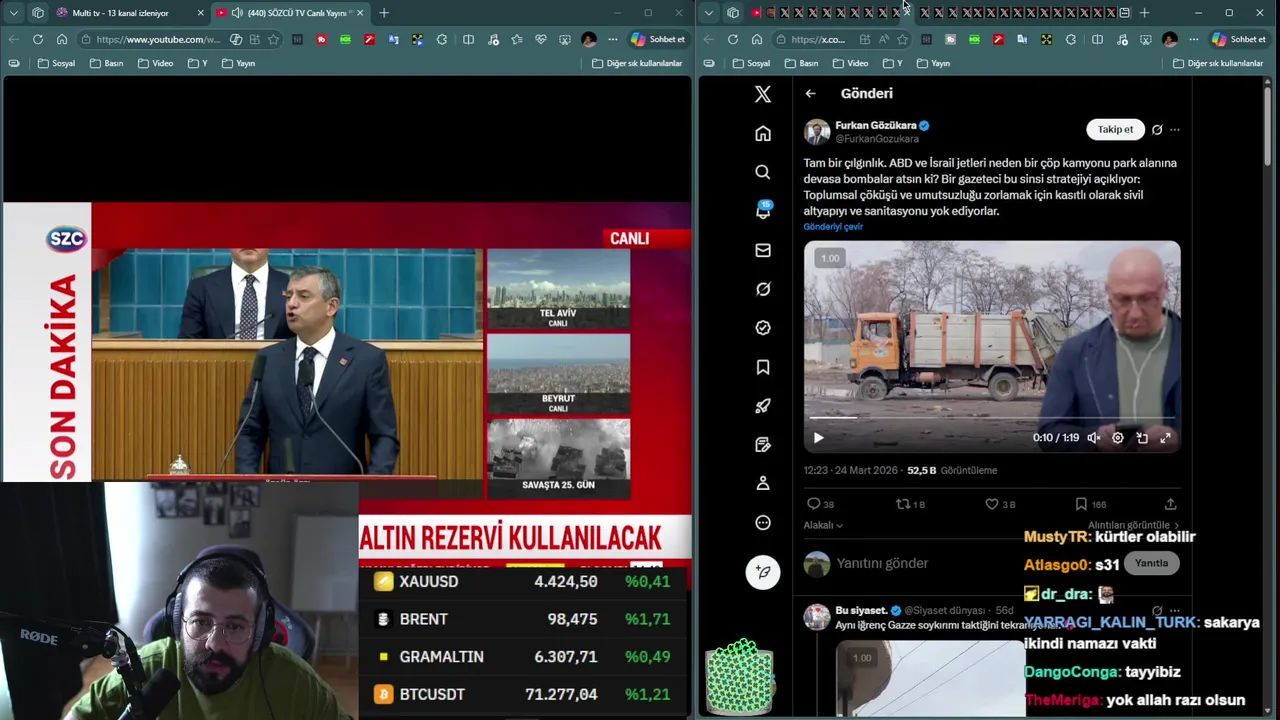Open Video bookmarks folder in X window
Image resolution: width=1280 pixels, height=720 pixels.
[850, 63]
